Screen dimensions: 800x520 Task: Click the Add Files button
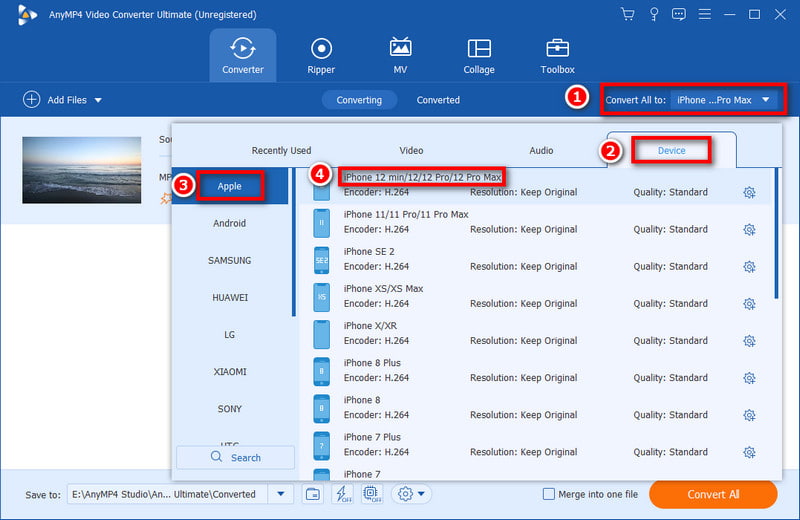coord(55,100)
